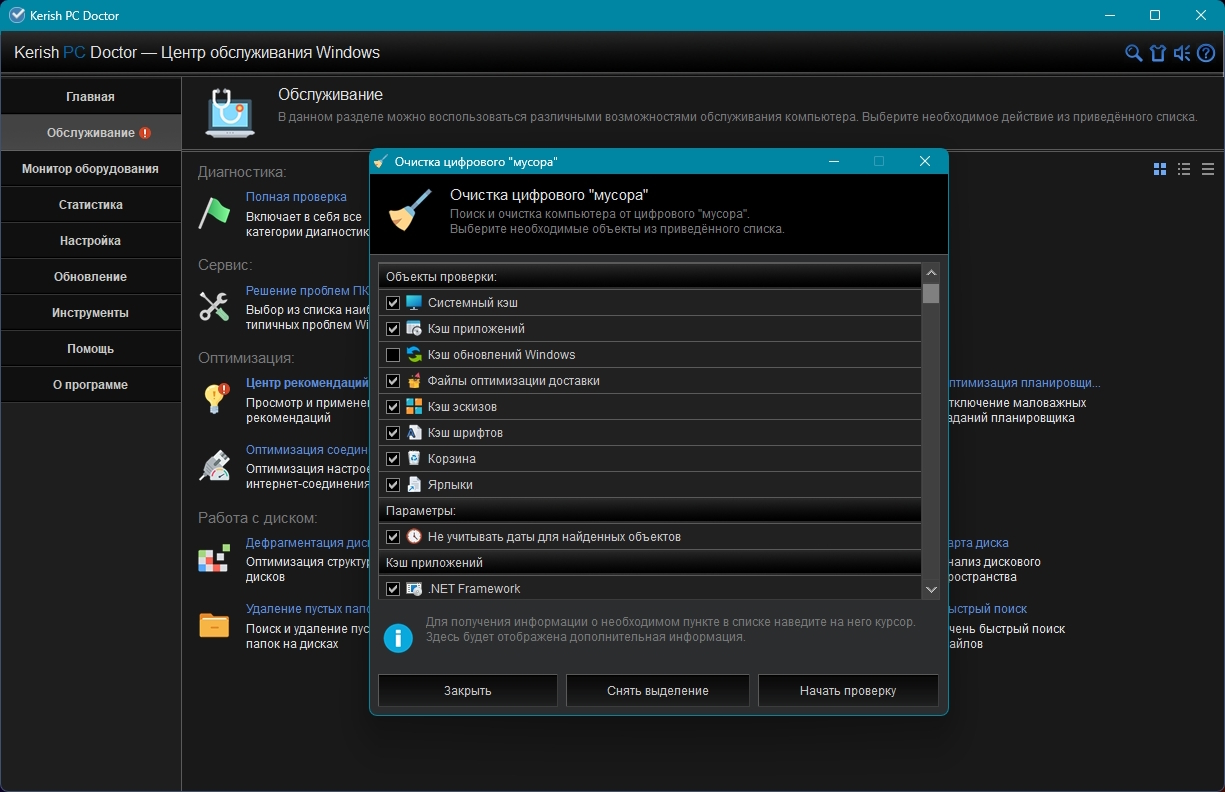This screenshot has height=792, width=1225.
Task: Open Помощь sidebar item
Action: (x=91, y=349)
